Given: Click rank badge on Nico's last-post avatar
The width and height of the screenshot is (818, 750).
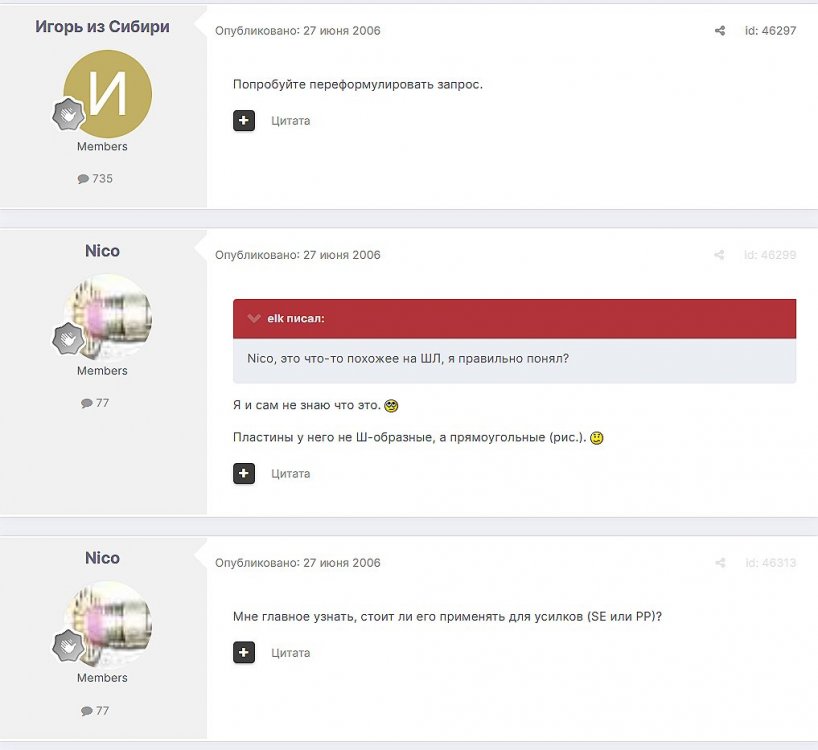Looking at the screenshot, I should click(68, 645).
